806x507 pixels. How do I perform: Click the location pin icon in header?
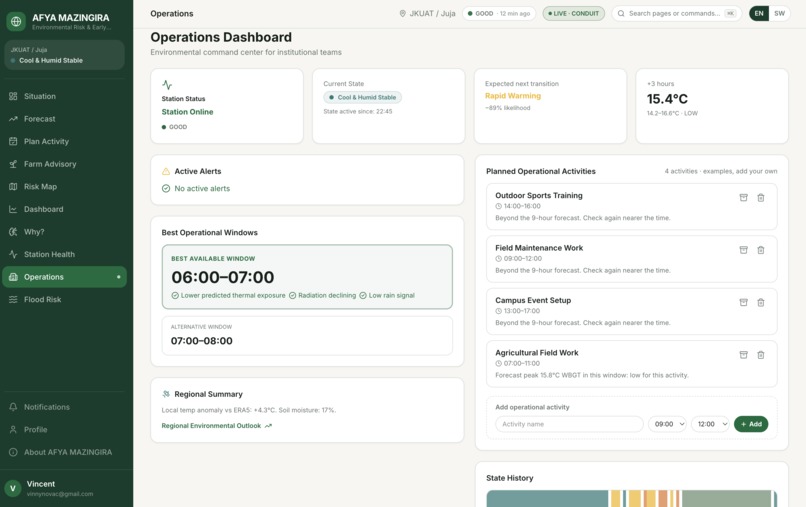pos(402,13)
